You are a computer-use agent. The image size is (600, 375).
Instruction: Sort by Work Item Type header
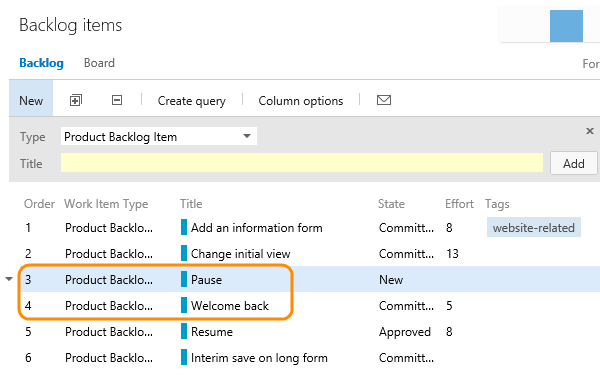click(106, 204)
